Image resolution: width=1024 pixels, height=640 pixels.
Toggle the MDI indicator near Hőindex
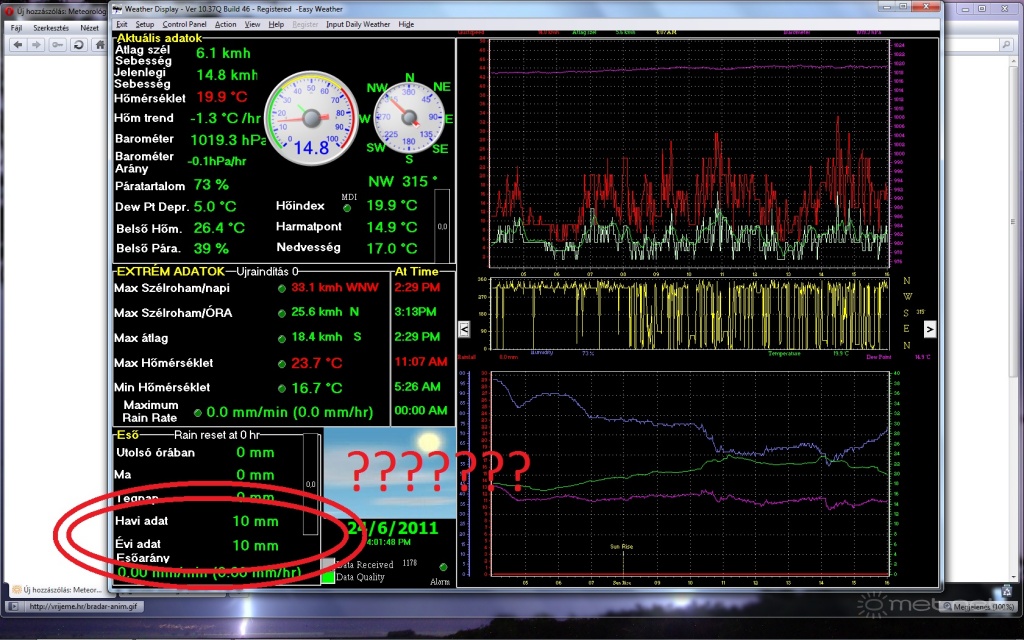point(347,208)
